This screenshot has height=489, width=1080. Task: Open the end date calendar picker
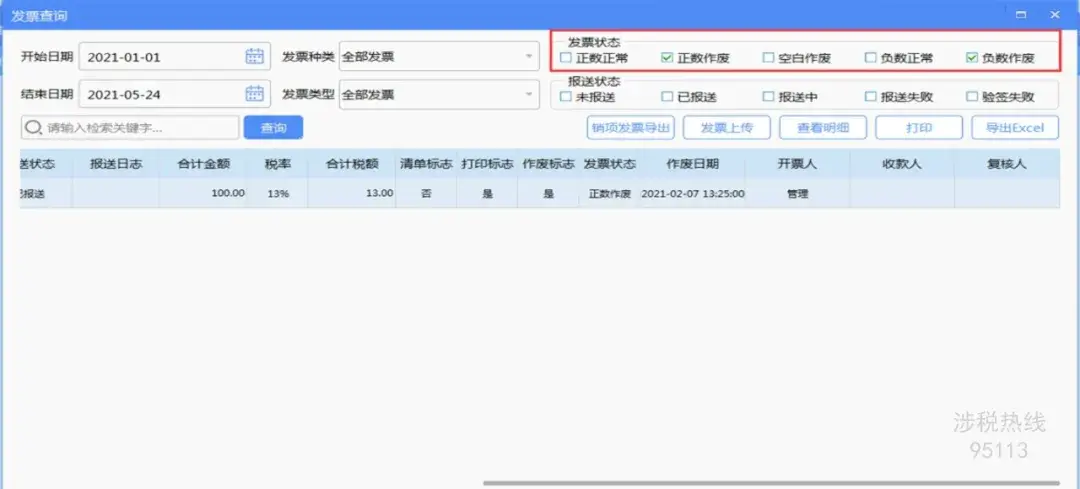(255, 94)
